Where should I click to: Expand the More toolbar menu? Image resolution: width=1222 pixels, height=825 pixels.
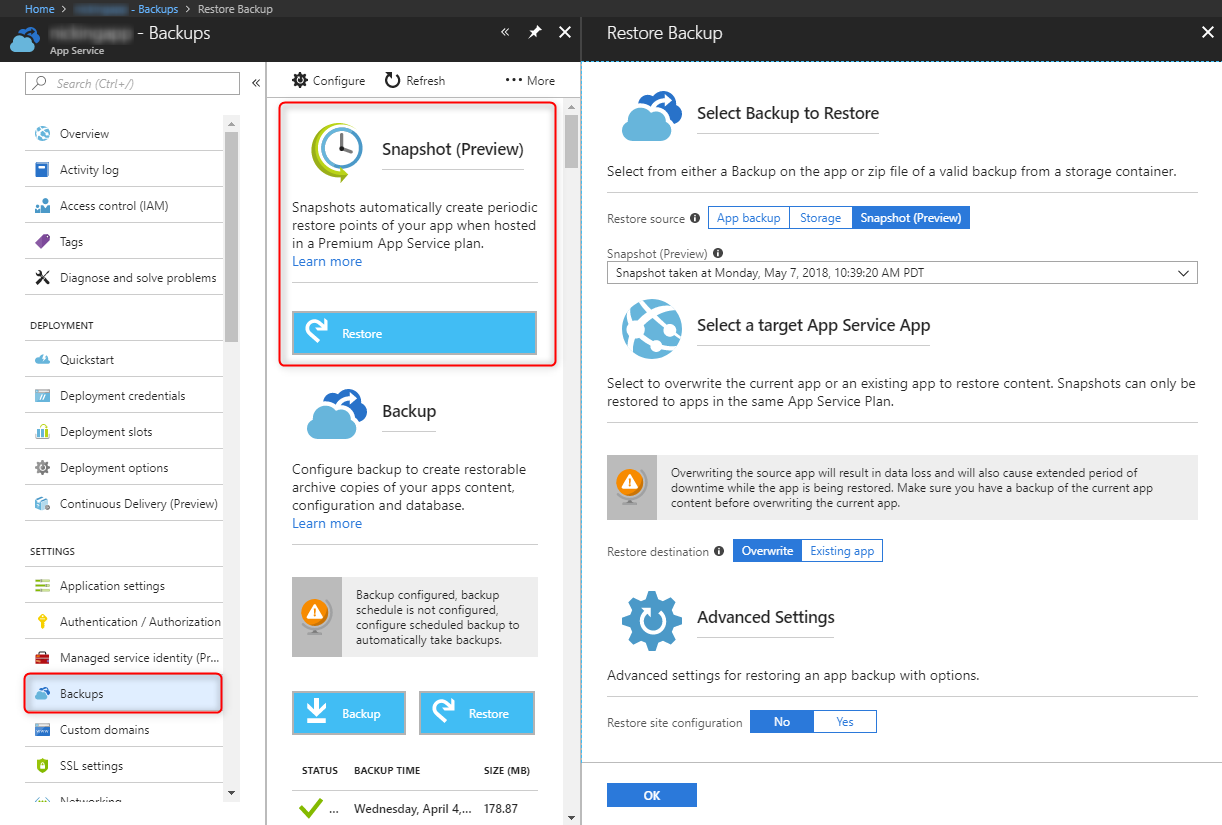tap(530, 80)
